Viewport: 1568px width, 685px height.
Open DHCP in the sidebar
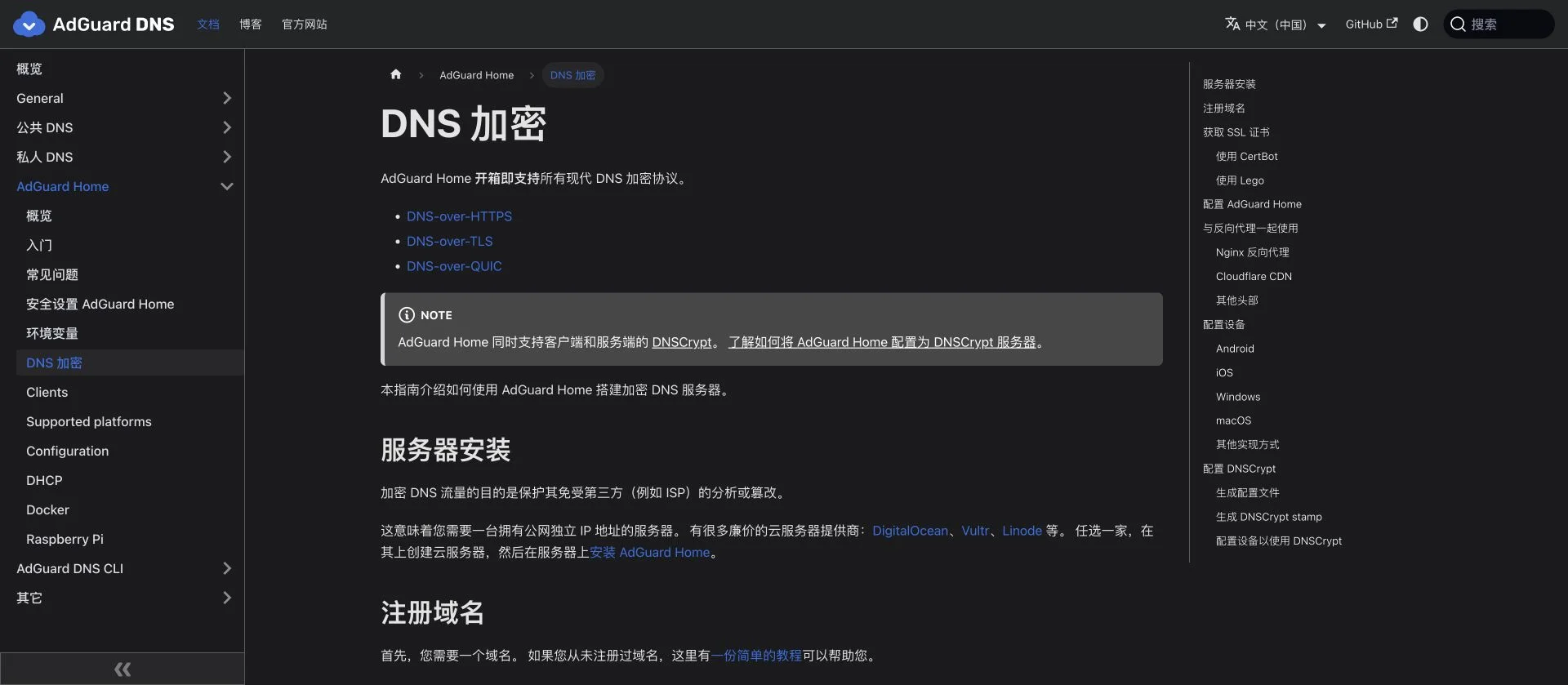pos(44,480)
